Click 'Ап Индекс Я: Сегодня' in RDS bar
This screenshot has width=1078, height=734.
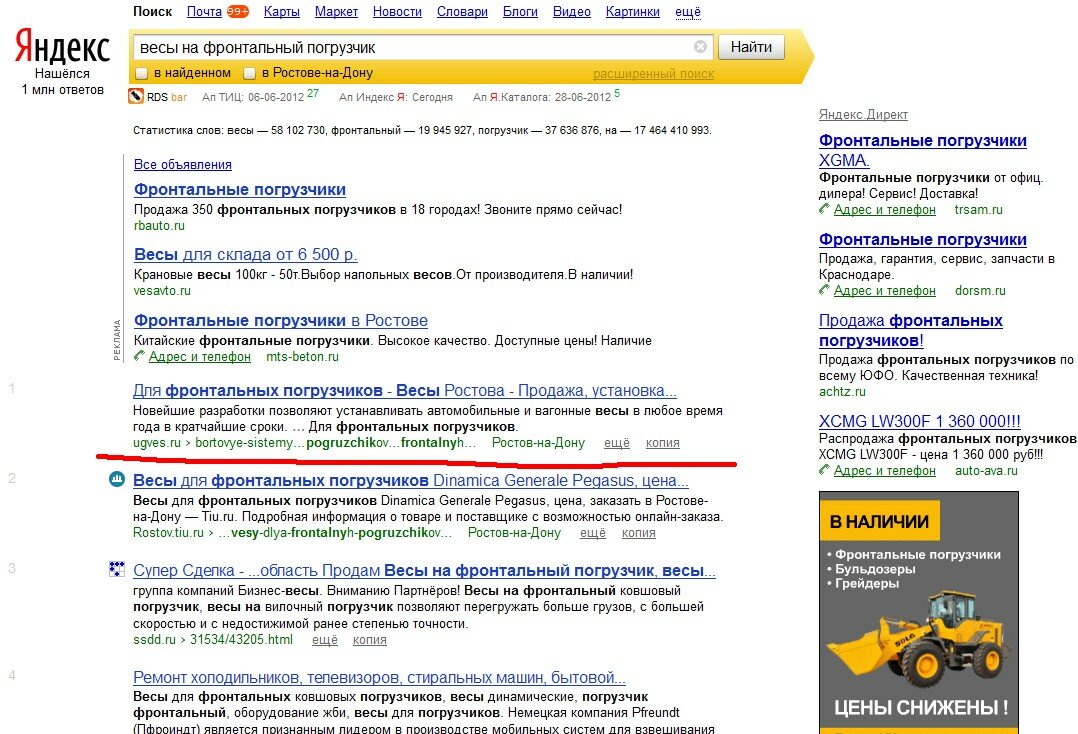point(395,98)
